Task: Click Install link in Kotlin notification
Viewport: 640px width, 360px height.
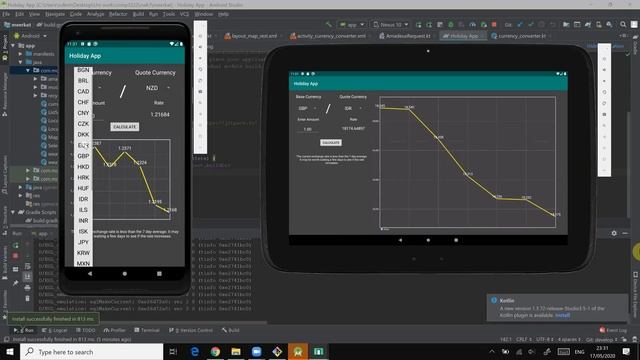Action: 562,315
